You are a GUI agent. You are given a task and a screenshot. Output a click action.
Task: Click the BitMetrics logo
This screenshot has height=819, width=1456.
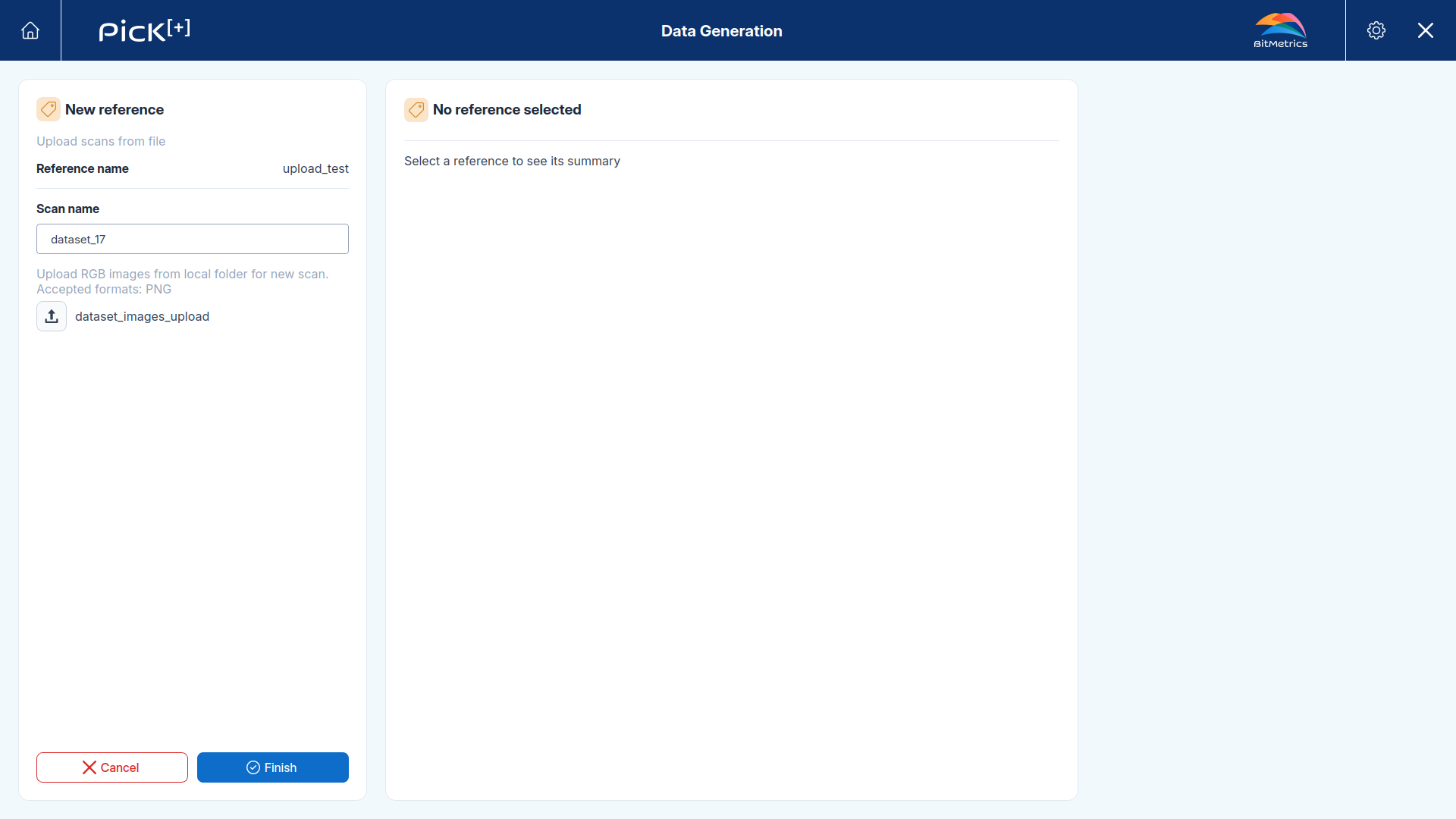tap(1280, 30)
